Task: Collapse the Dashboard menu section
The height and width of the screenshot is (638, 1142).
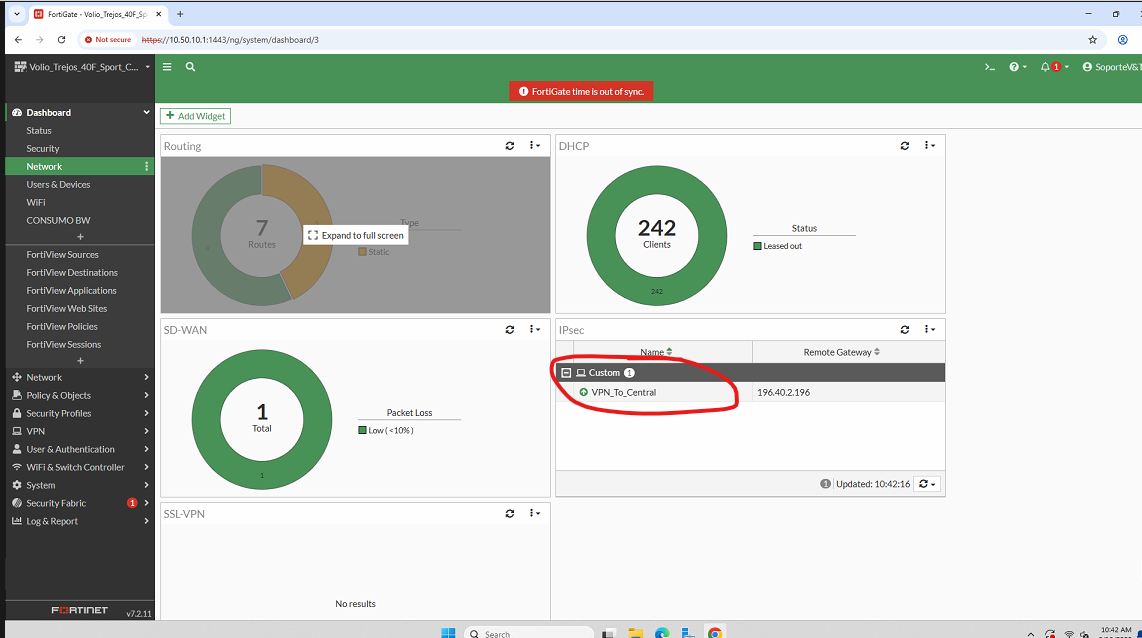Action: click(146, 113)
